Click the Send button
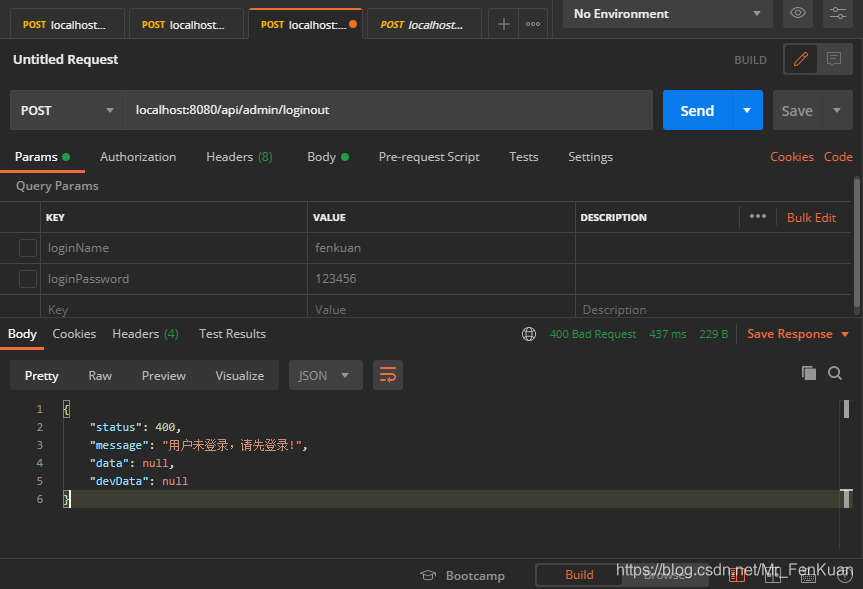 695,110
